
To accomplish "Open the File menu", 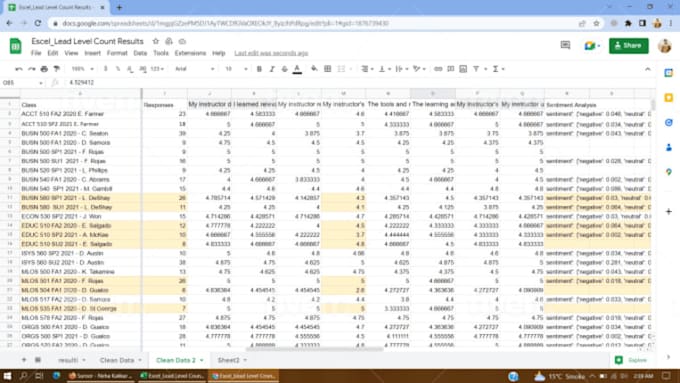I will click(36, 53).
